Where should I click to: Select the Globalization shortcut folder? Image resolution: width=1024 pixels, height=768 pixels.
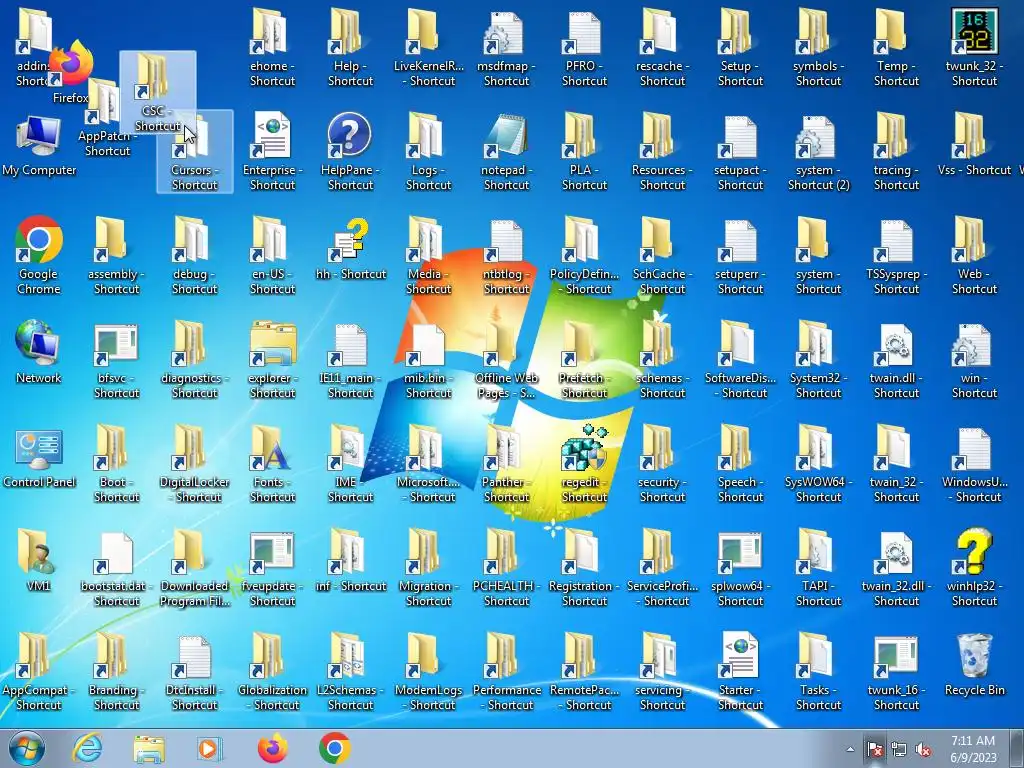coord(272,671)
